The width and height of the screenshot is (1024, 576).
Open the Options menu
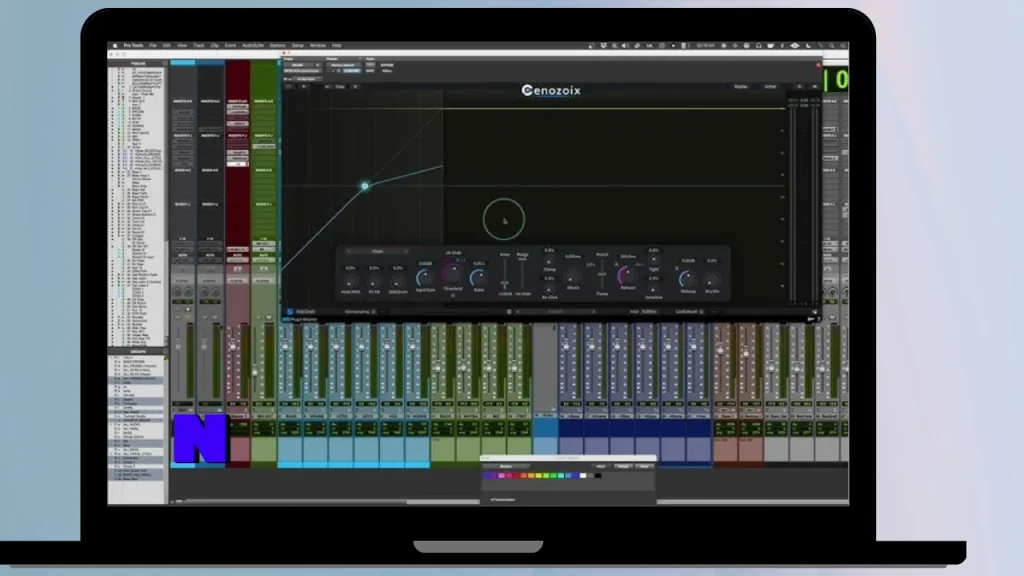(x=278, y=46)
